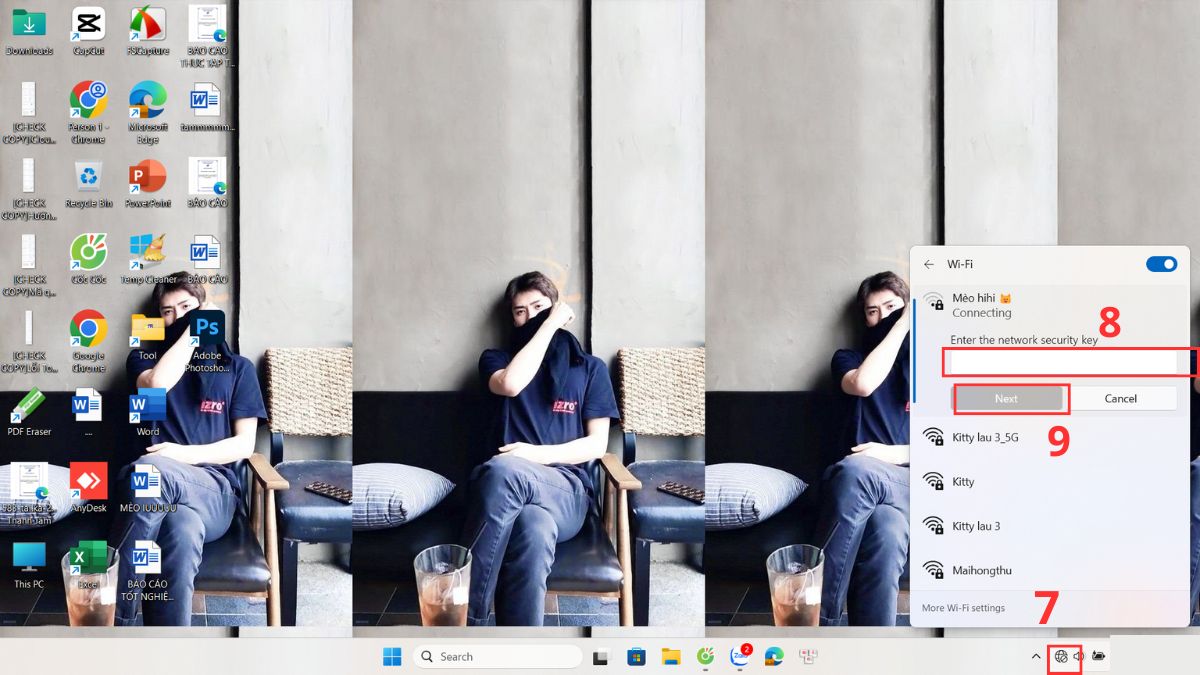Go back with the Wi-Fi panel arrow

[x=929, y=264]
